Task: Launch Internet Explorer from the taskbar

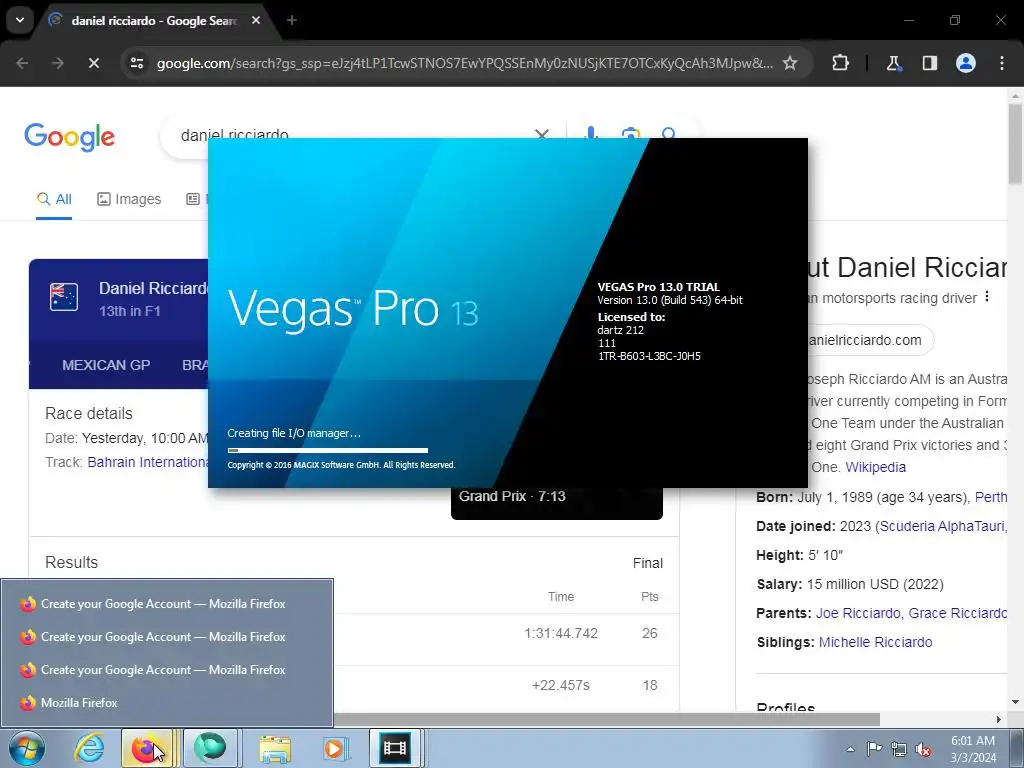Action: click(x=89, y=748)
